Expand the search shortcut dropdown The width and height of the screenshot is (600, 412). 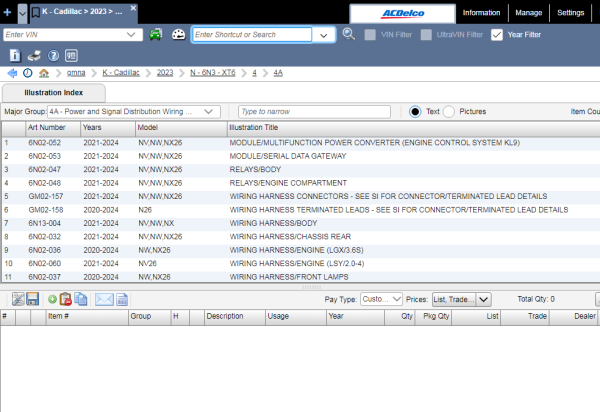click(324, 35)
